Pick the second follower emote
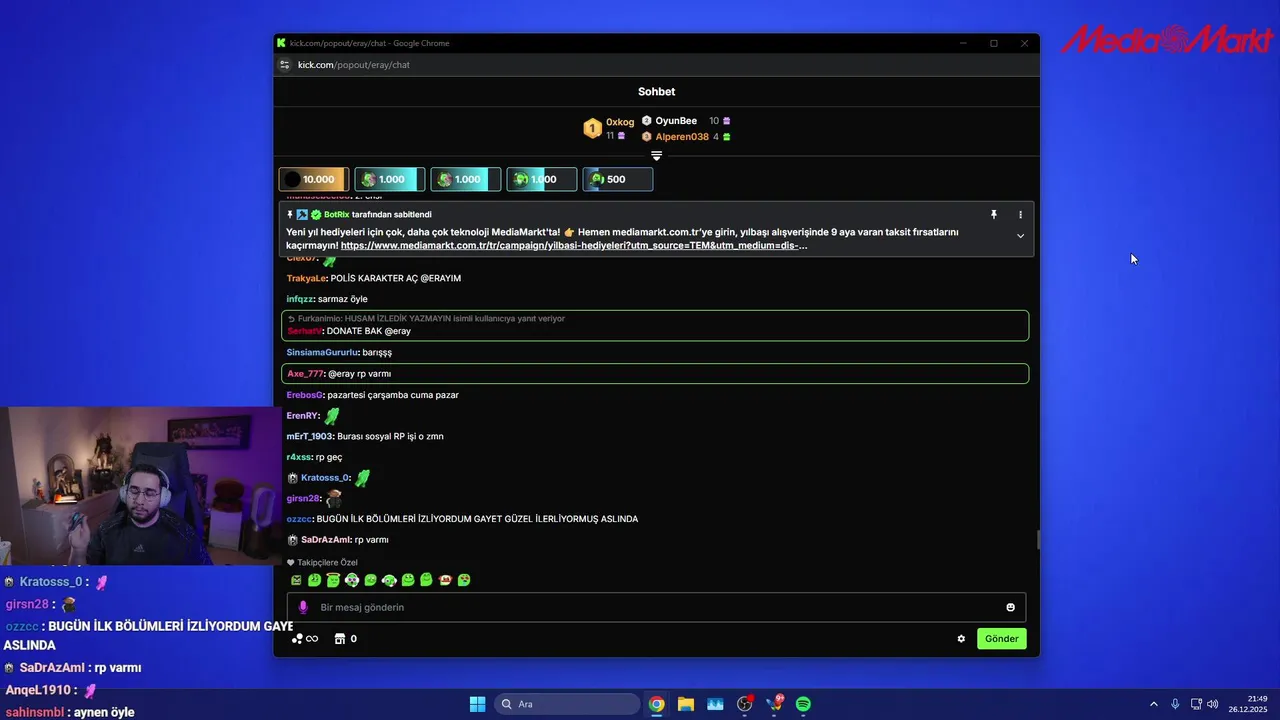The height and width of the screenshot is (720, 1280). 314,580
